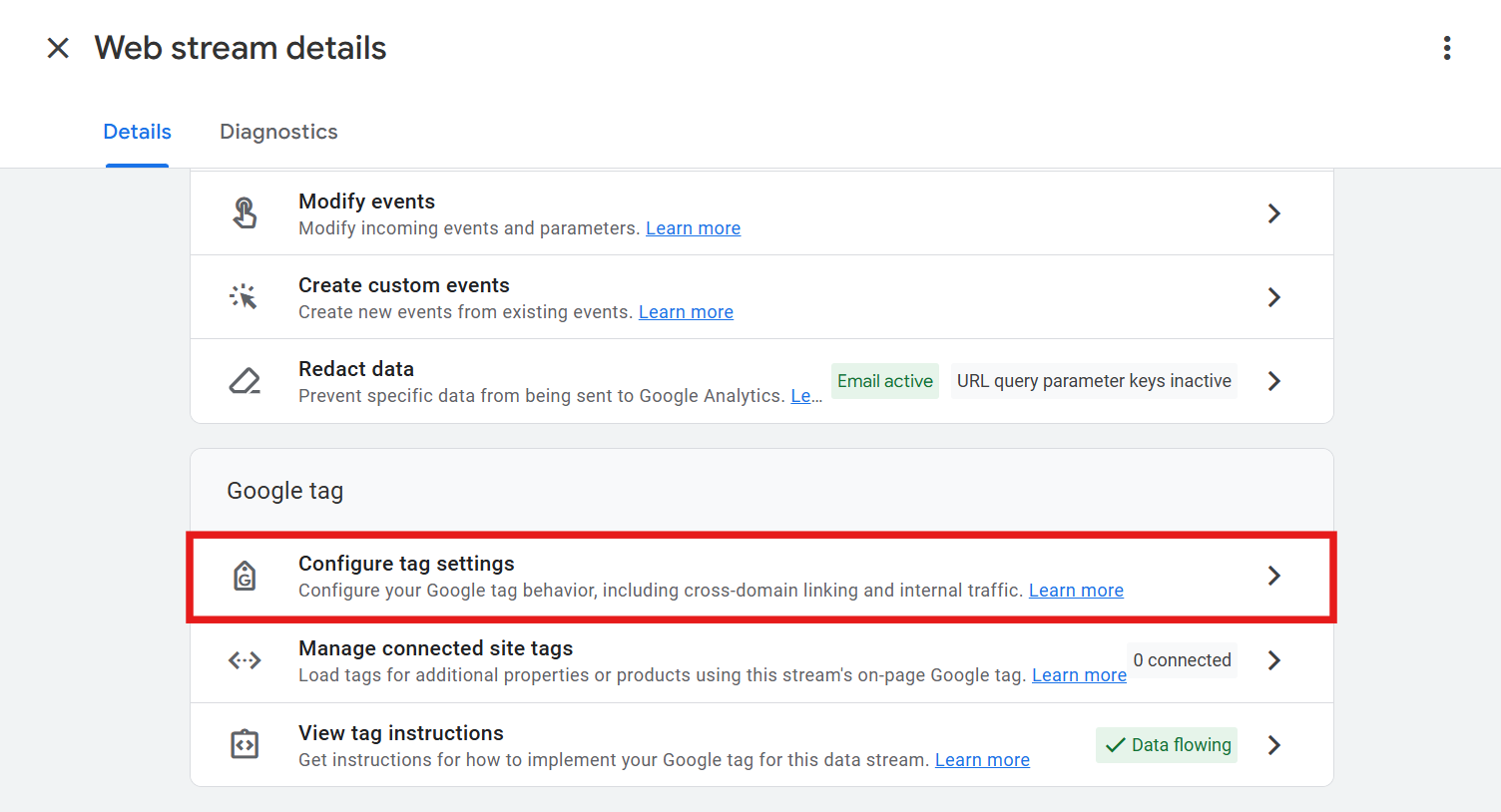This screenshot has height=812, width=1501.
Task: Open Learn more link for Manage connected site tags
Action: click(1079, 675)
